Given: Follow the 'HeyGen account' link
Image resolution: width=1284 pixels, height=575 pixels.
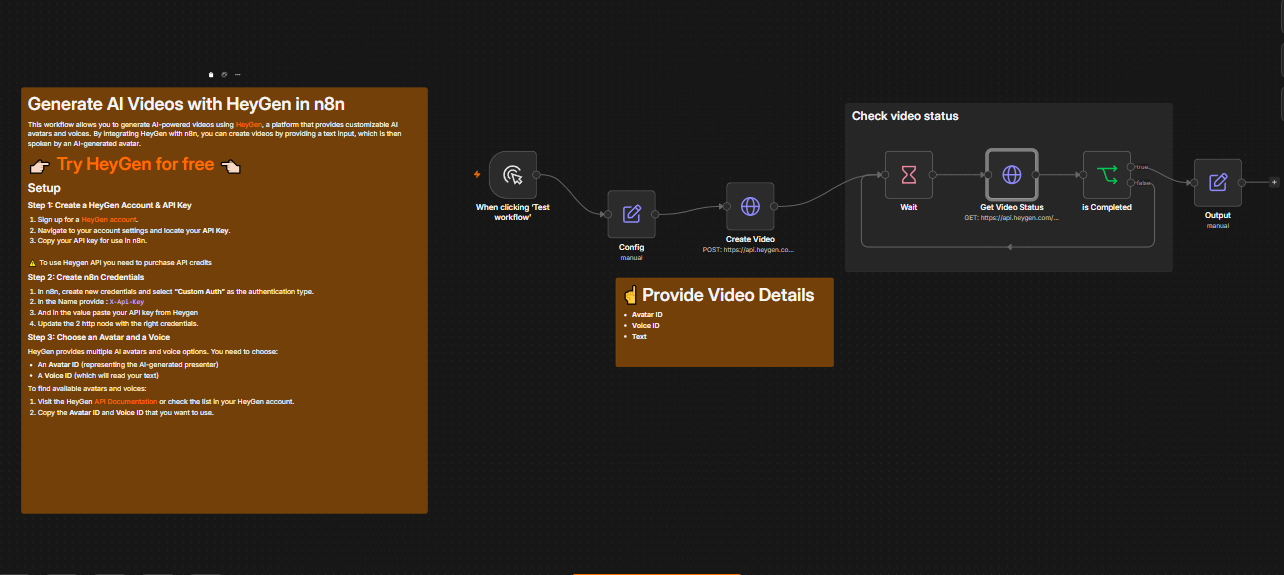Looking at the screenshot, I should 109,218.
